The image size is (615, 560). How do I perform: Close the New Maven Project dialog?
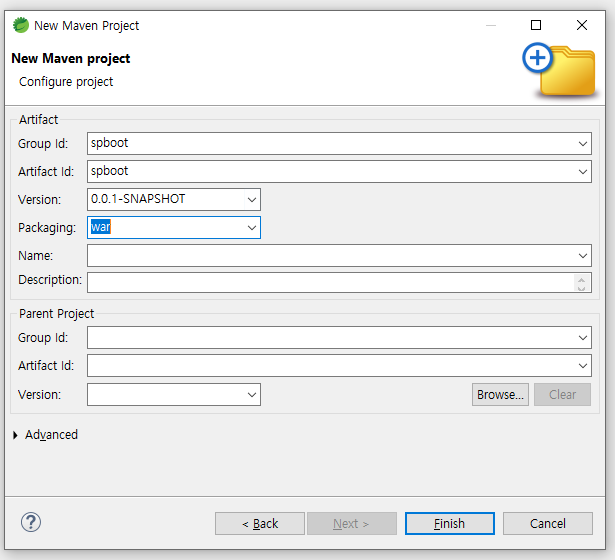click(x=582, y=25)
